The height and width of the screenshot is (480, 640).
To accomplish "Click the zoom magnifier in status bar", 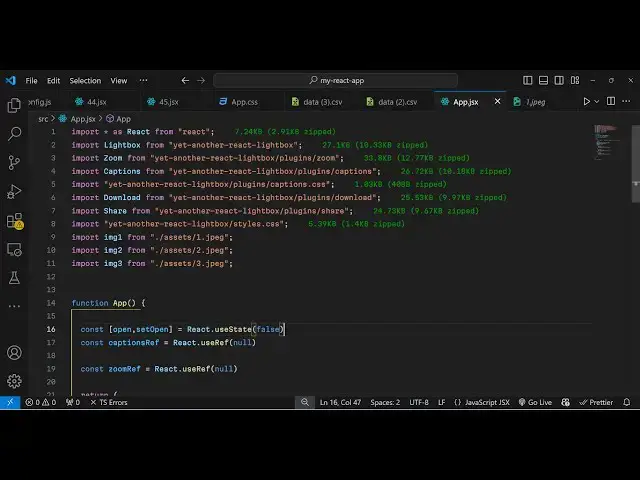I will point(305,402).
